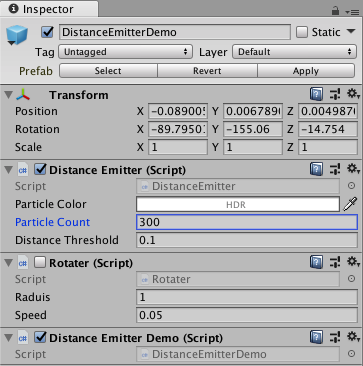Click the GameObject name field DistanceEmitterDemo
The width and height of the screenshot is (363, 366).
tap(175, 32)
